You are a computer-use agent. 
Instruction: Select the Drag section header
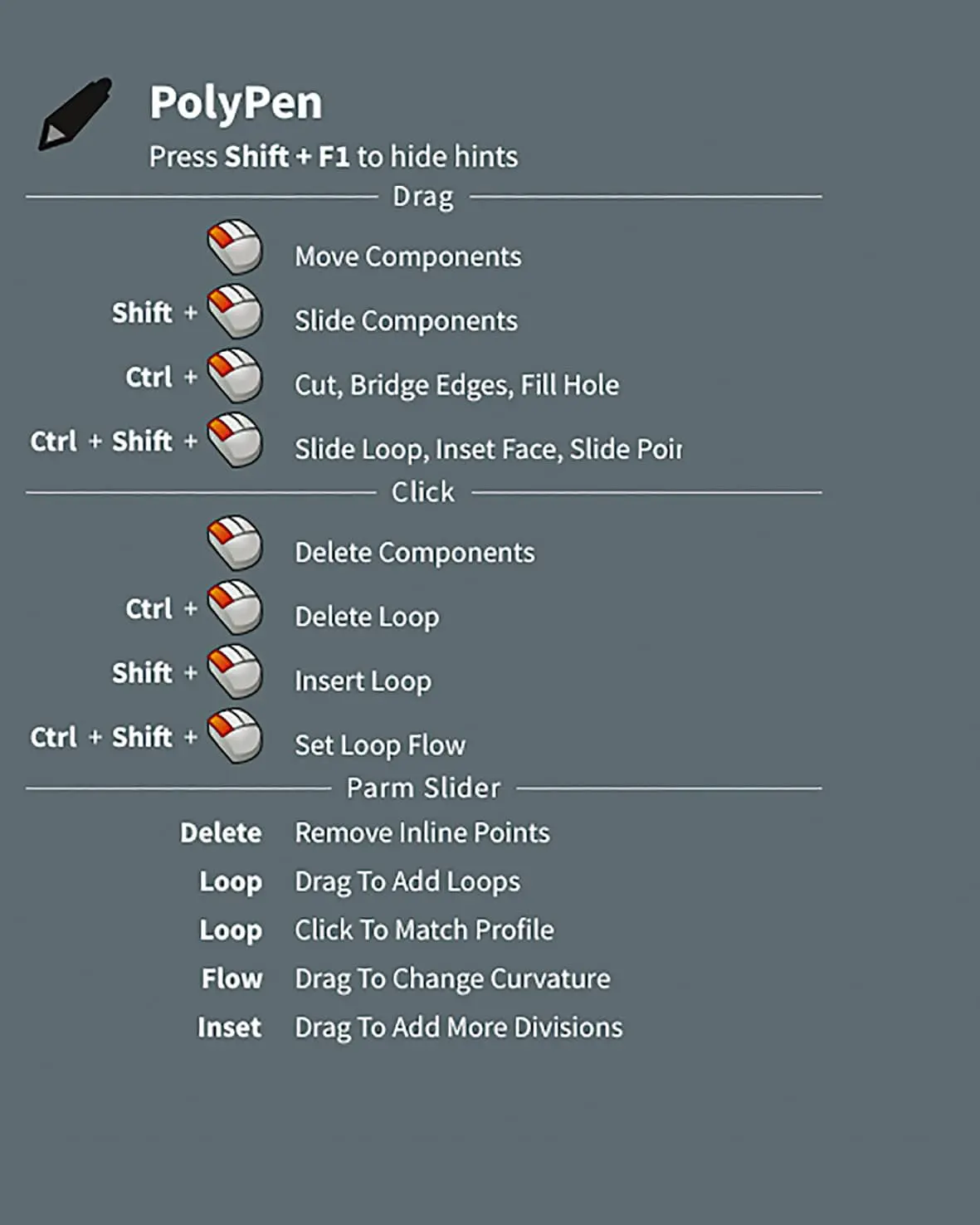click(x=423, y=198)
